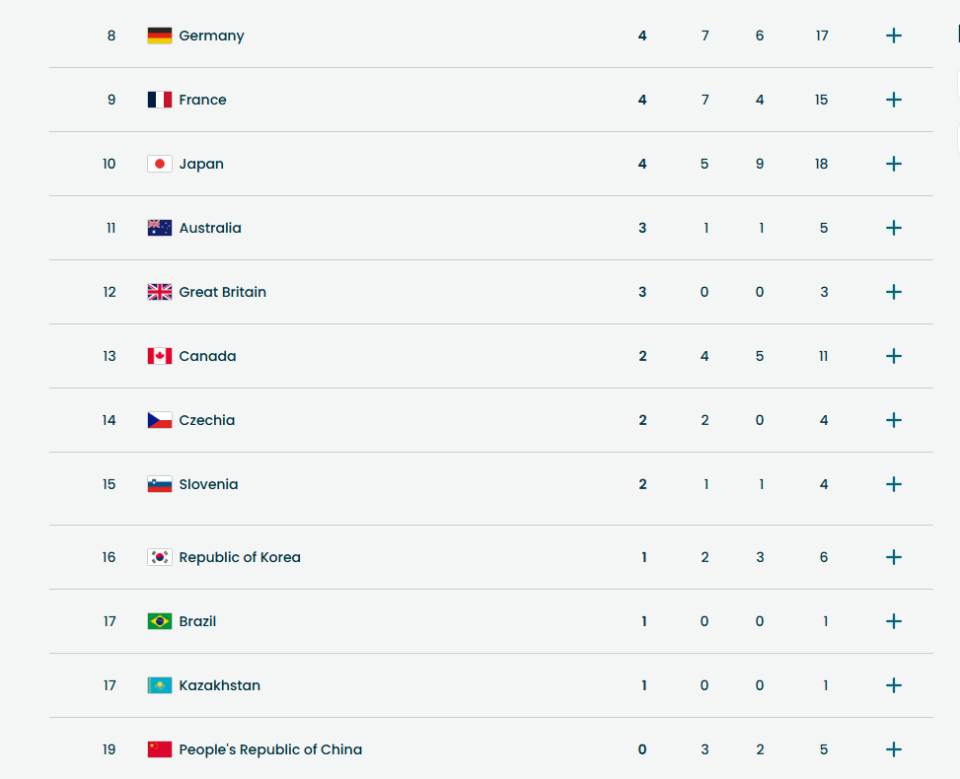Image resolution: width=960 pixels, height=779 pixels.
Task: Click the Slovenia flag icon
Action: pyautogui.click(x=159, y=484)
